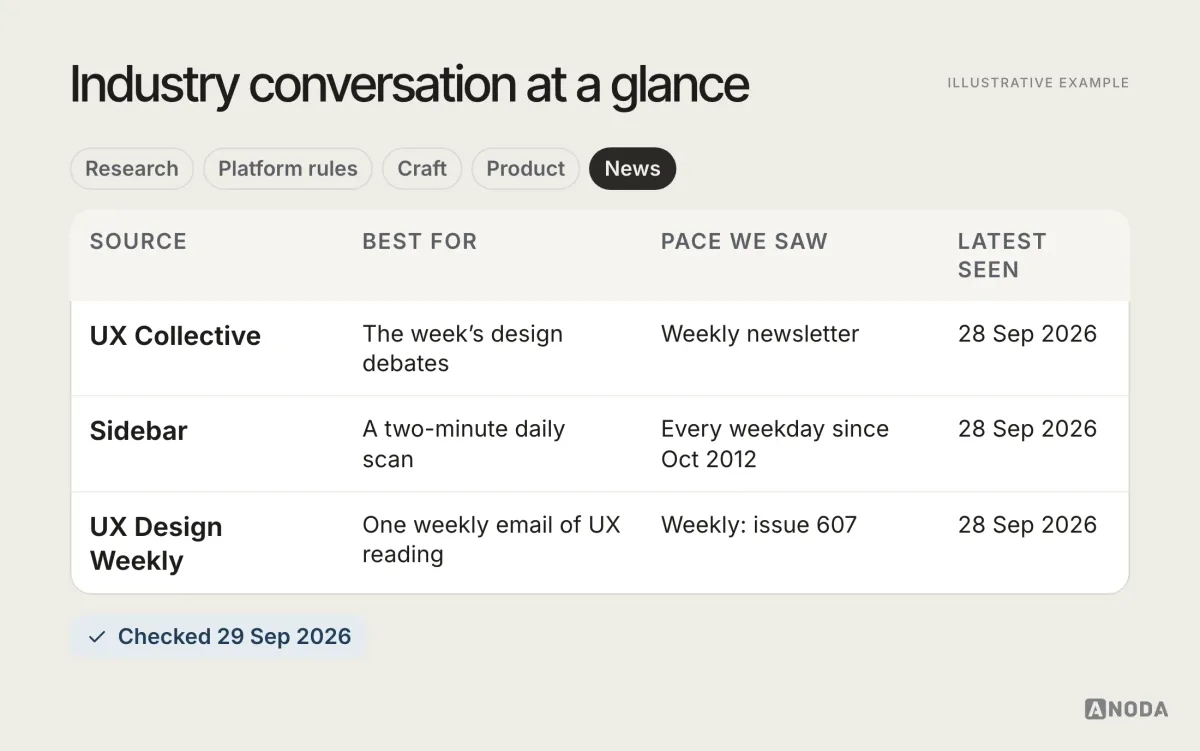Click the "Weekly newsletter" cell
Screen dimensions: 1200x751
[x=760, y=334]
